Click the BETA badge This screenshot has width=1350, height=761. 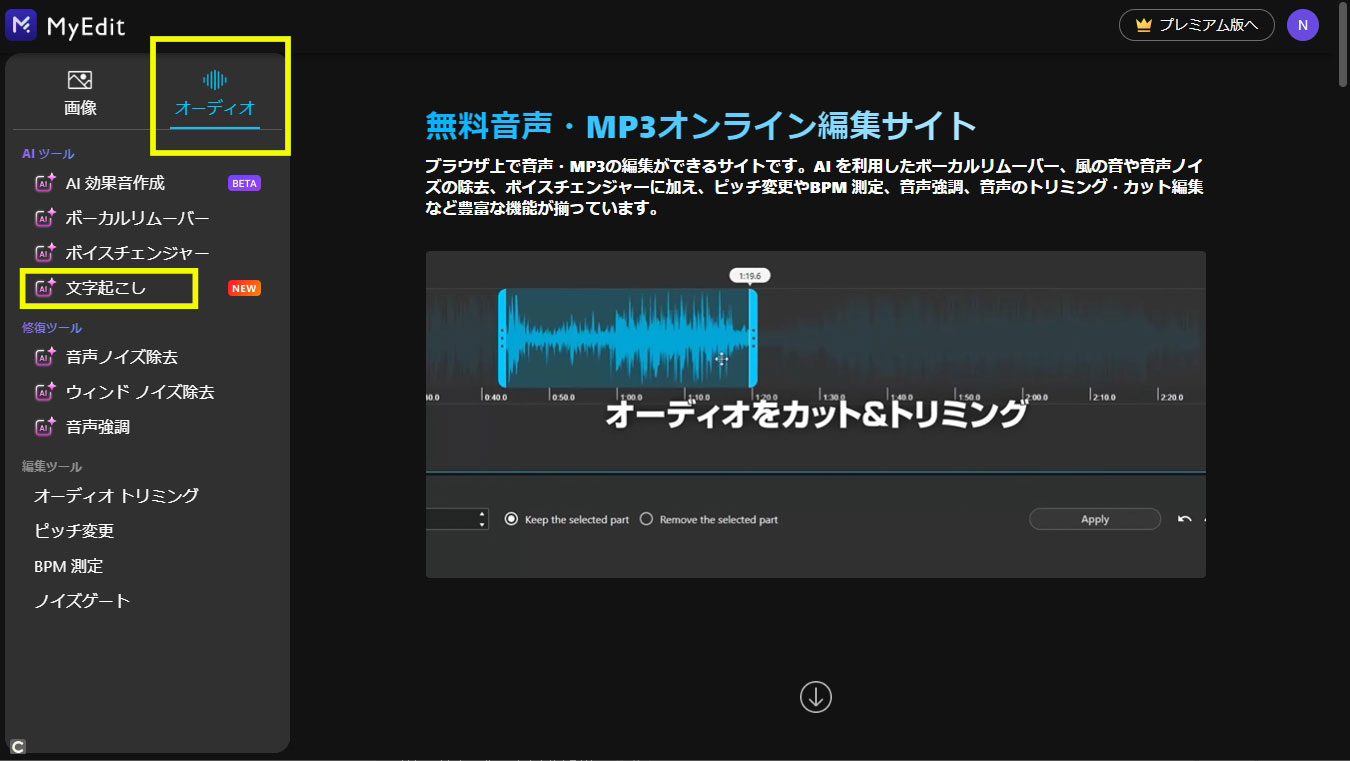point(244,183)
